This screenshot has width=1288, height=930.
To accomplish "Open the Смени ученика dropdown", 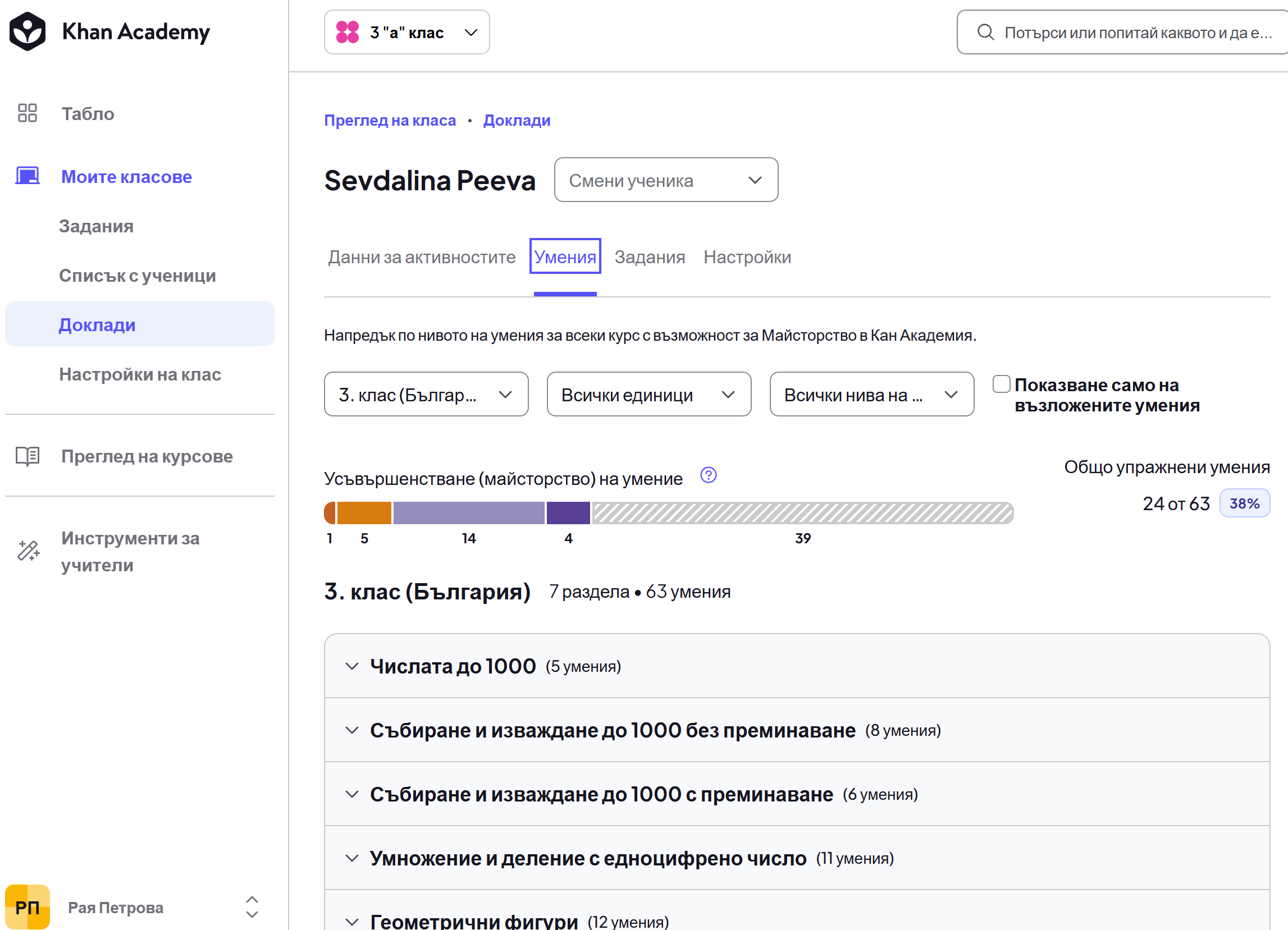I will pos(665,180).
